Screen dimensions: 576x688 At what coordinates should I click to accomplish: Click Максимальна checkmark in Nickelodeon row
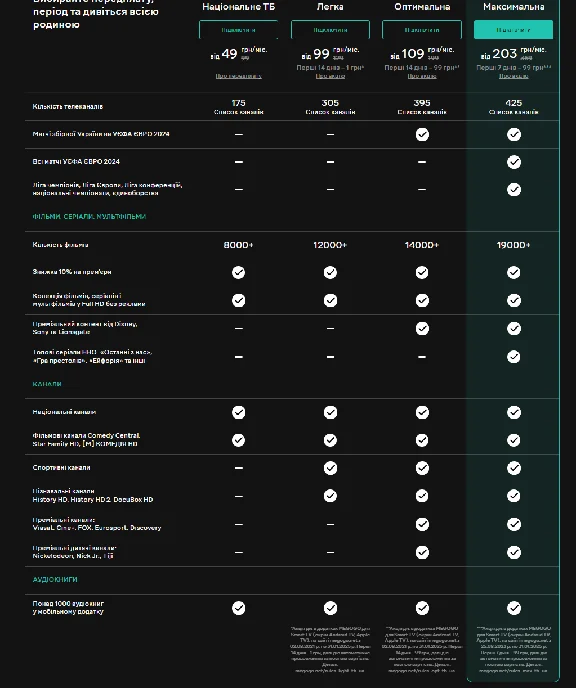click(x=514, y=552)
